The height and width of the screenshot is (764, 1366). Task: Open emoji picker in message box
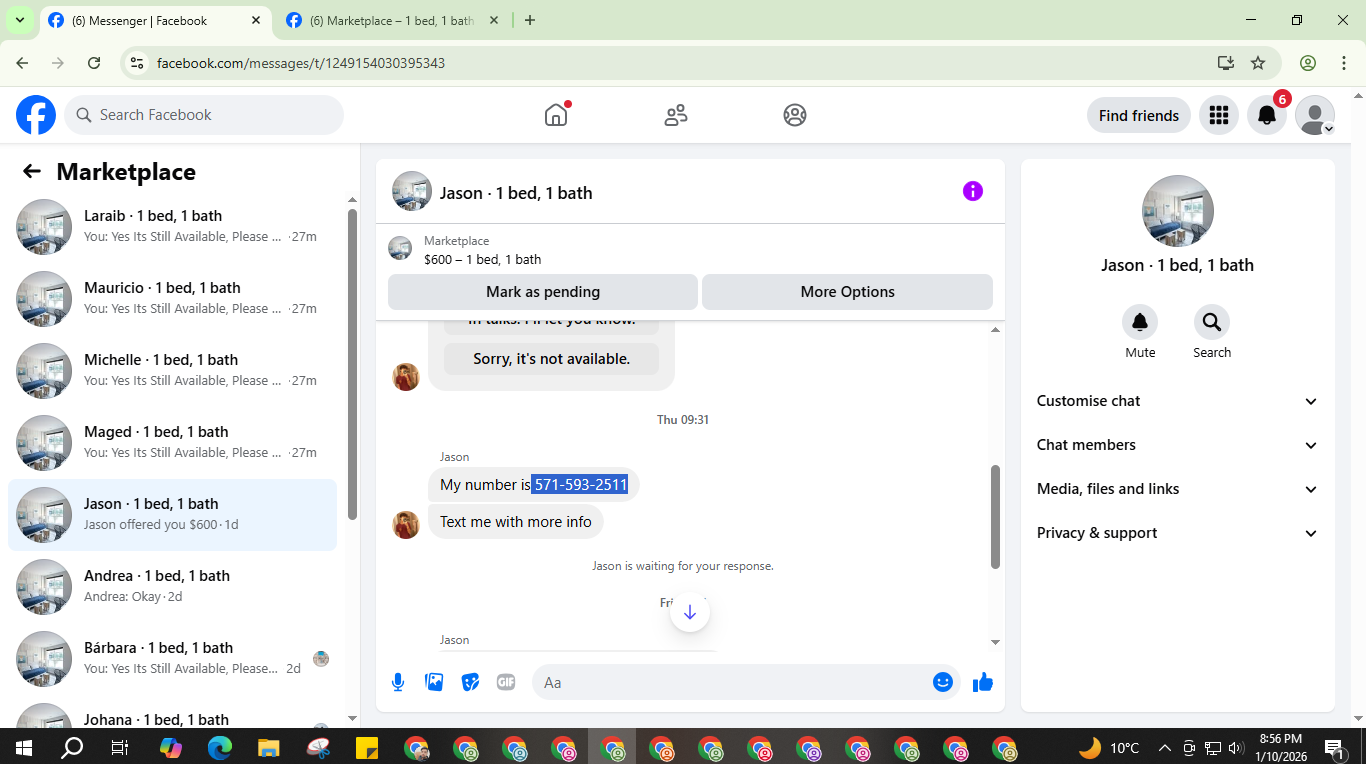[x=942, y=682]
